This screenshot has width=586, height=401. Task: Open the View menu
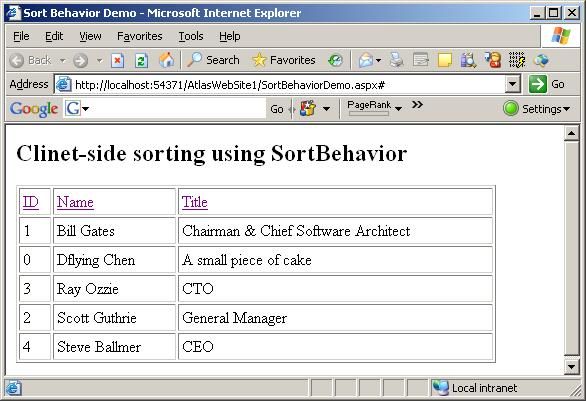90,36
